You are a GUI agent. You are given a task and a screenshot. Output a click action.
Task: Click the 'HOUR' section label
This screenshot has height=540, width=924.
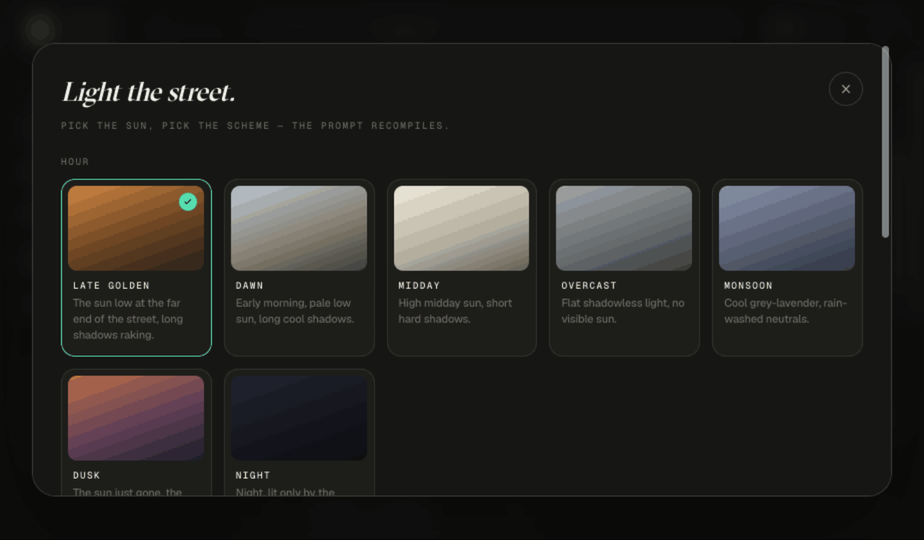(x=75, y=162)
